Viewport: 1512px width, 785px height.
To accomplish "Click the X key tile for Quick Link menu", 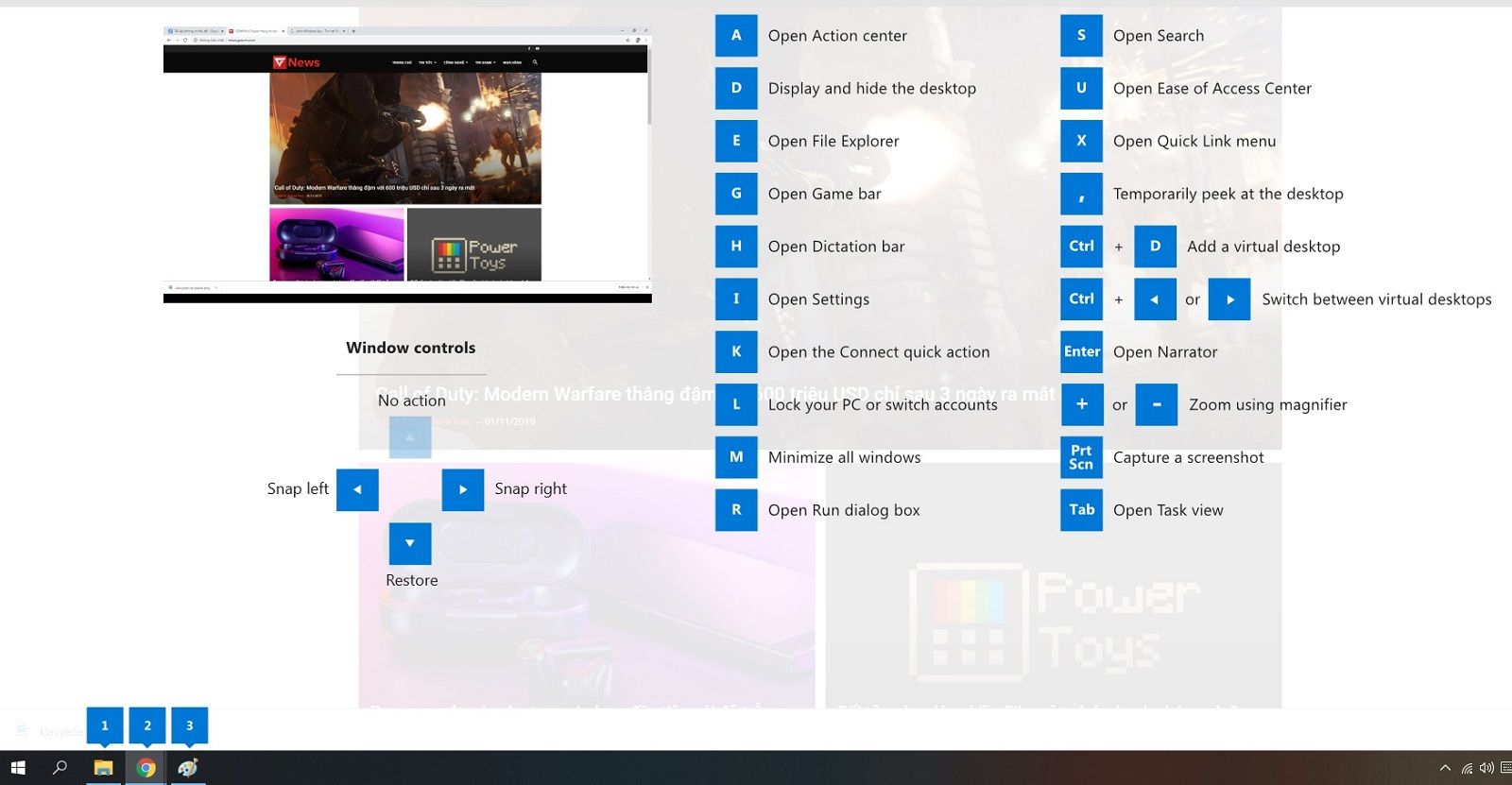I will coord(1081,141).
